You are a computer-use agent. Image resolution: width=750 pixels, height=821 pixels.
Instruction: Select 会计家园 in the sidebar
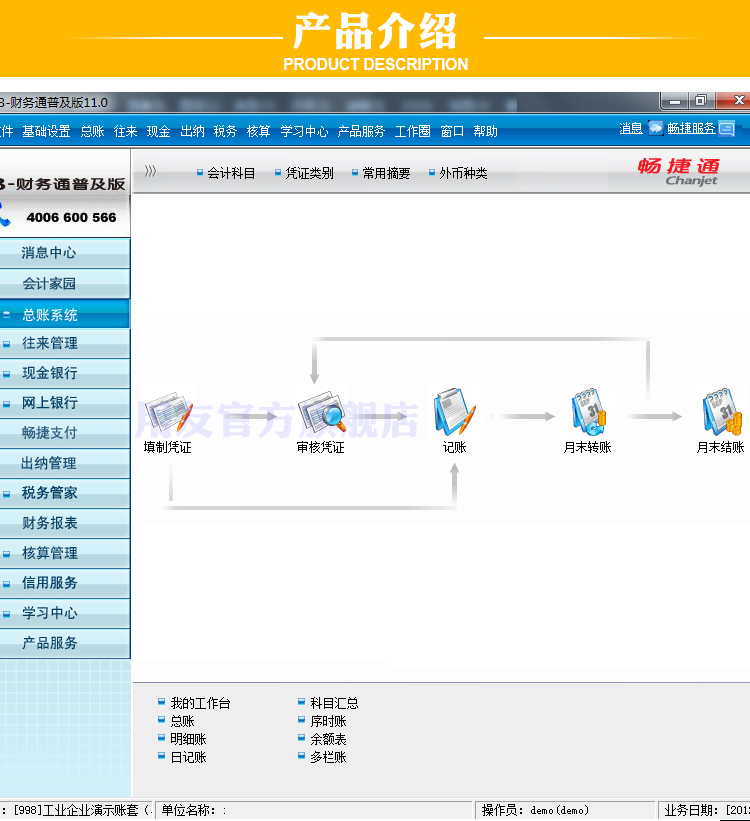pos(64,283)
